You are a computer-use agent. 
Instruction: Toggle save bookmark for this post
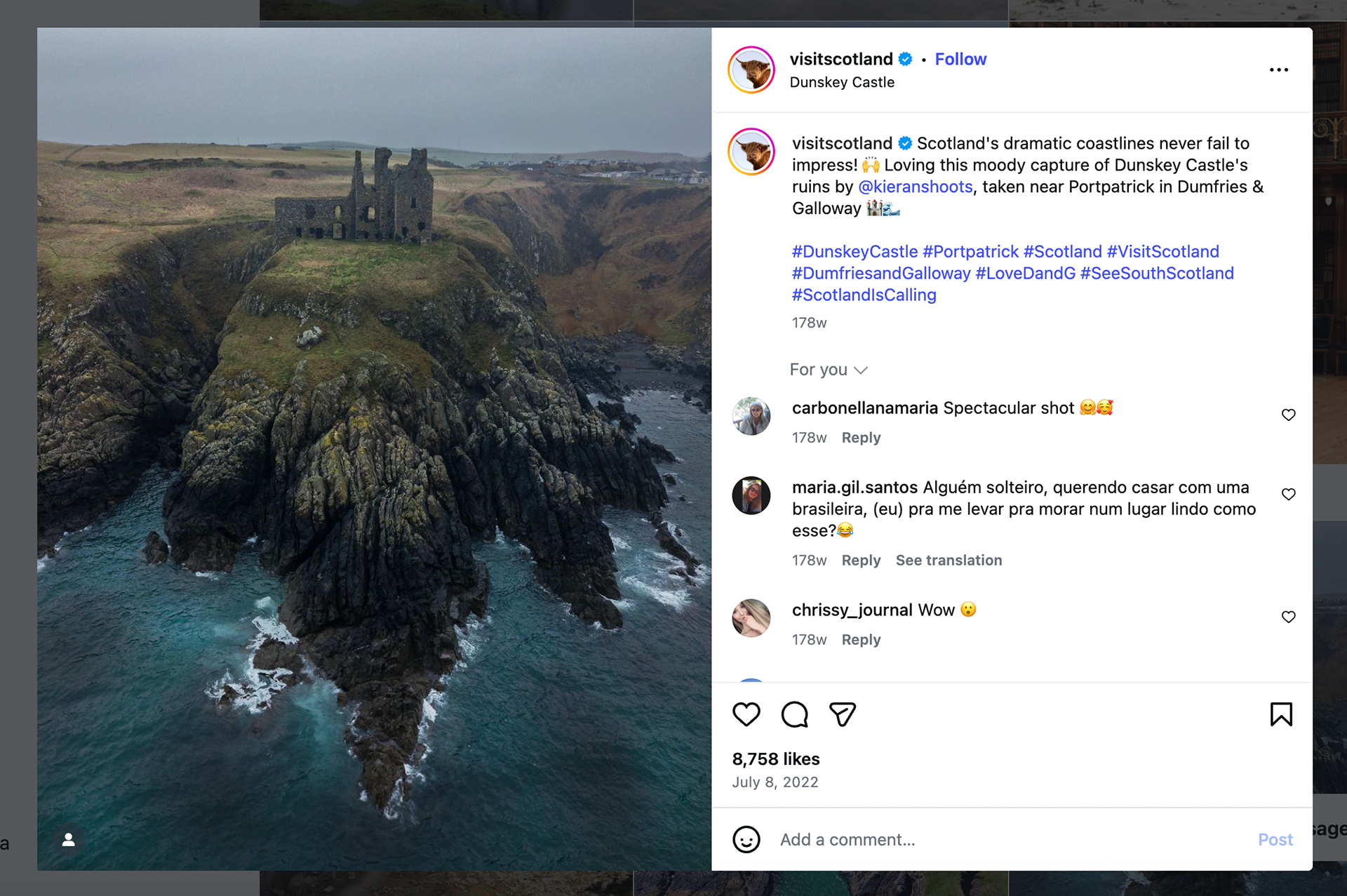tap(1281, 714)
